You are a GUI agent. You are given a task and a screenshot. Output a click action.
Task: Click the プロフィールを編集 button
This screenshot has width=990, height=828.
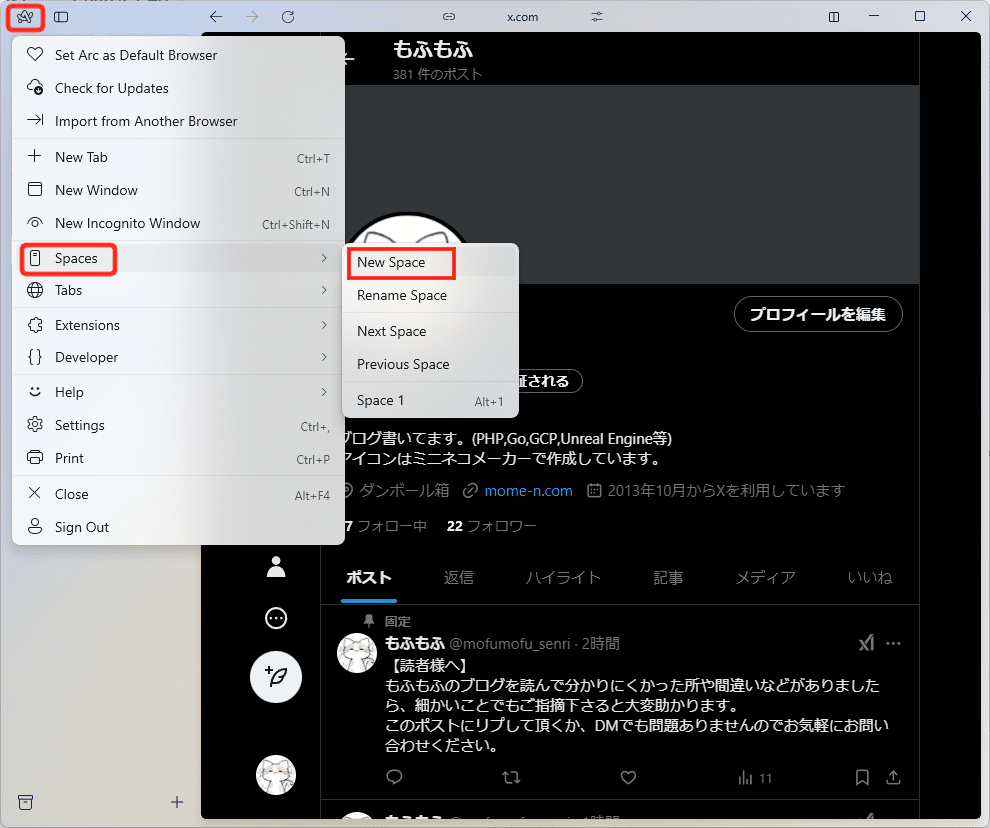click(x=818, y=313)
